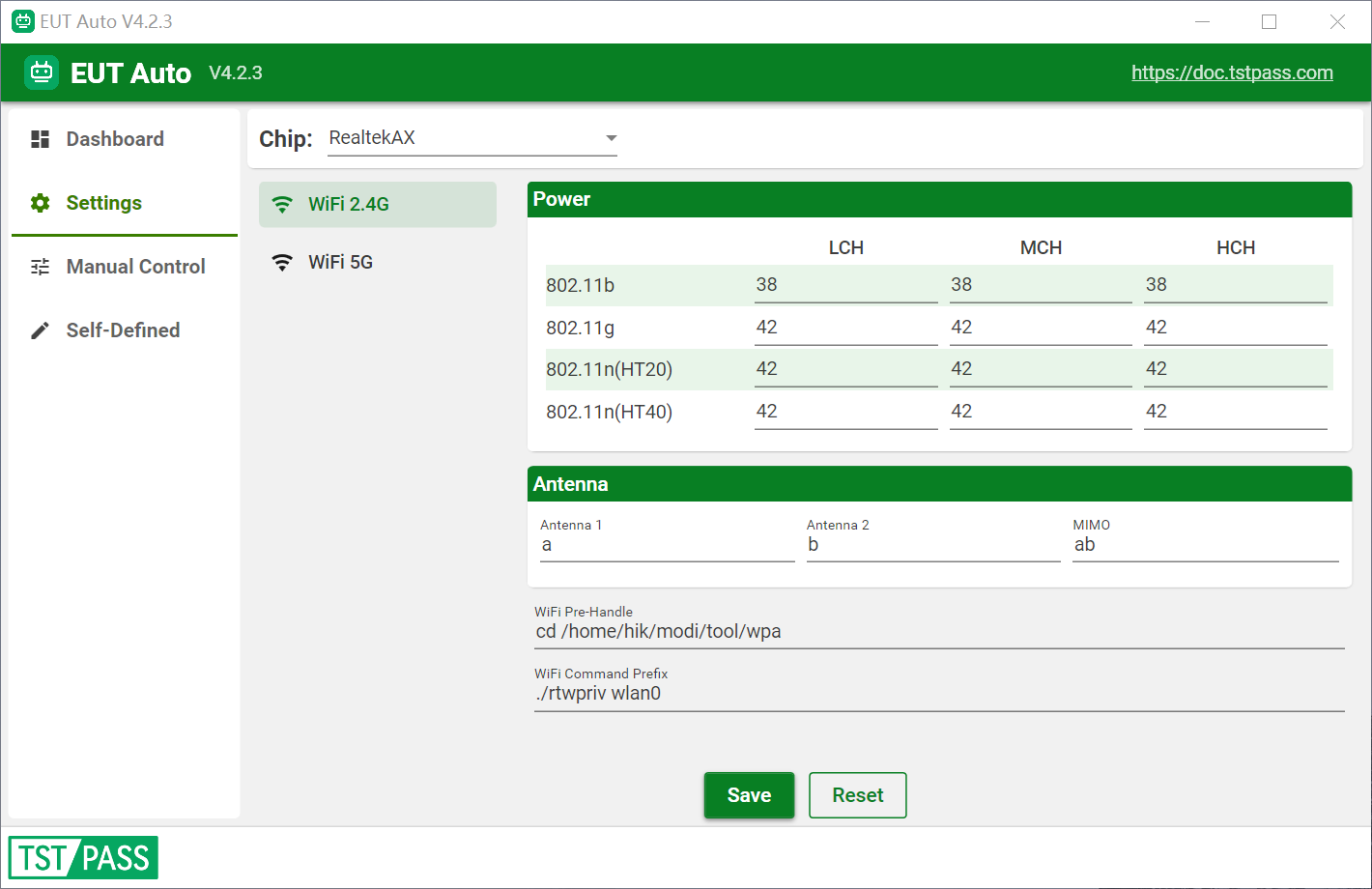The height and width of the screenshot is (889, 1372).
Task: Click the Power section header
Action: 939,199
